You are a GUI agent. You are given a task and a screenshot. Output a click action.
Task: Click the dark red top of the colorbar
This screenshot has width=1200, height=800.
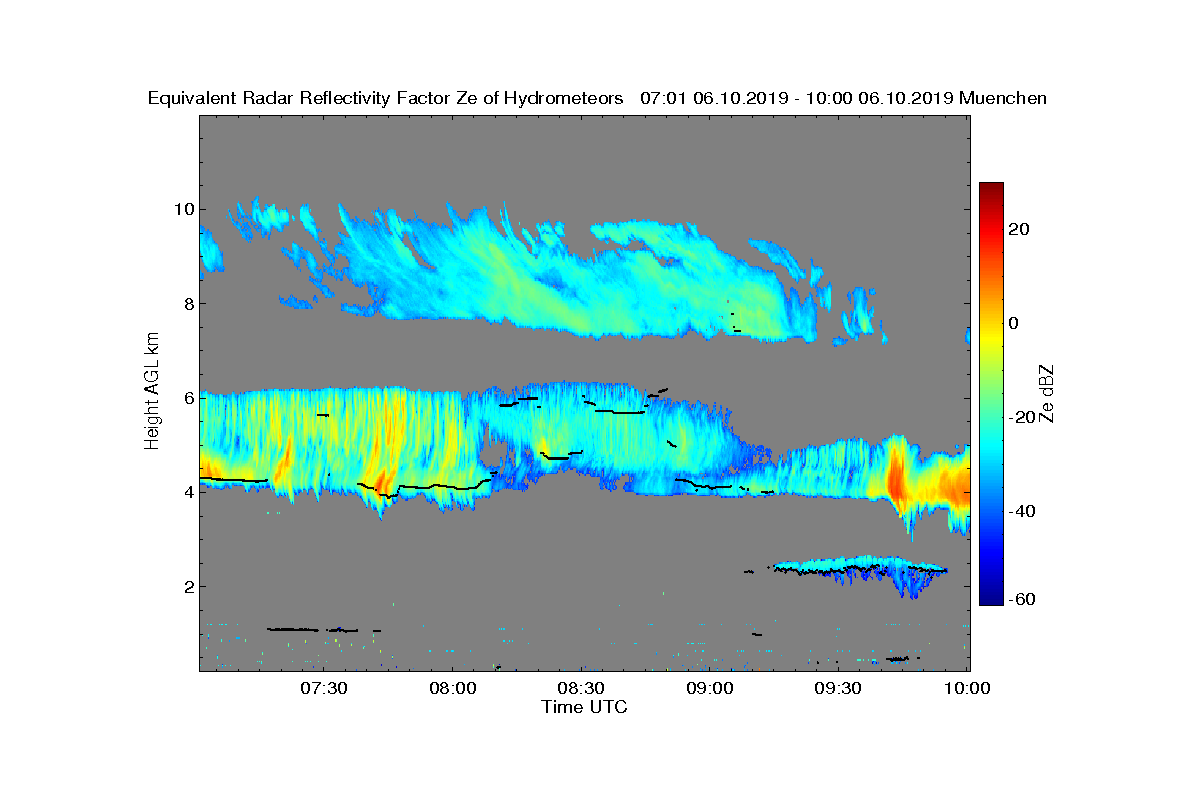coord(991,188)
